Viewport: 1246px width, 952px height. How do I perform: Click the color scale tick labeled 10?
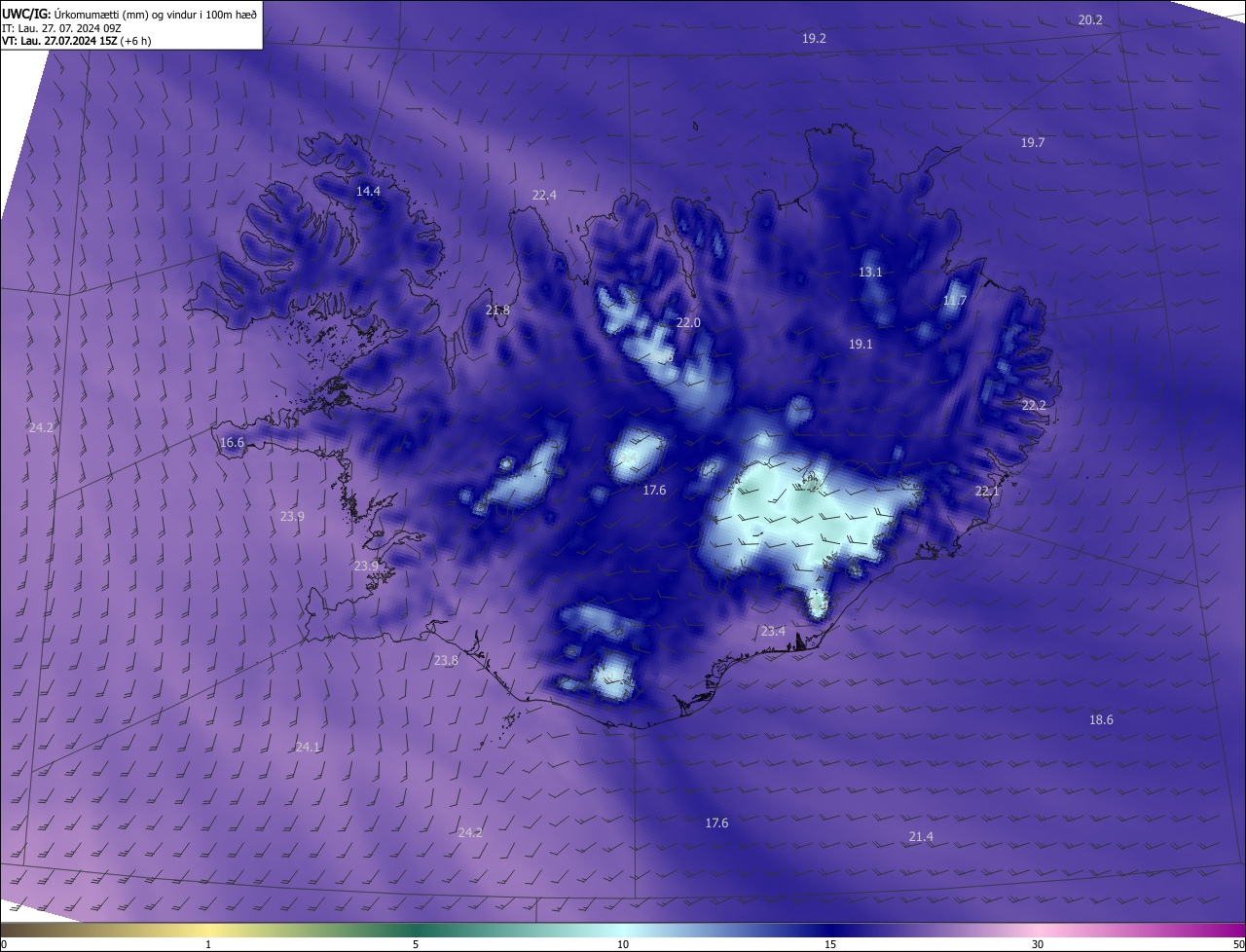point(623,944)
